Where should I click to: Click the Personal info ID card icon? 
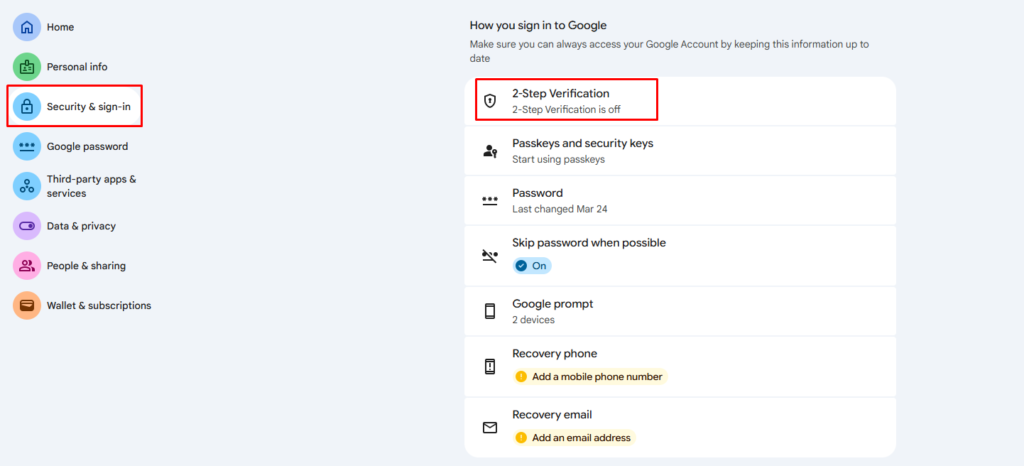point(27,67)
